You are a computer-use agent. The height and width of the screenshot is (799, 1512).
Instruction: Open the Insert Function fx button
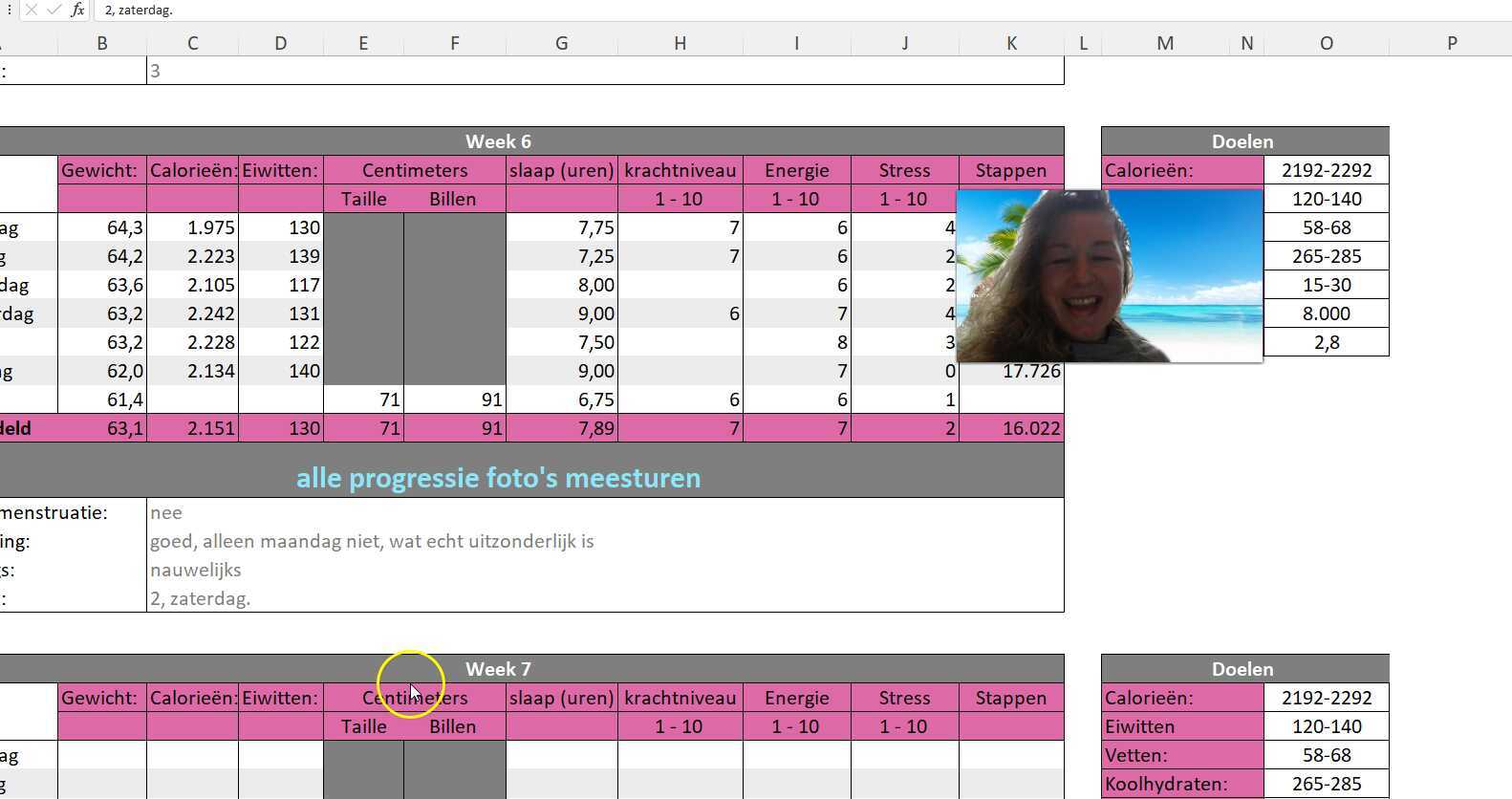pyautogui.click(x=77, y=10)
